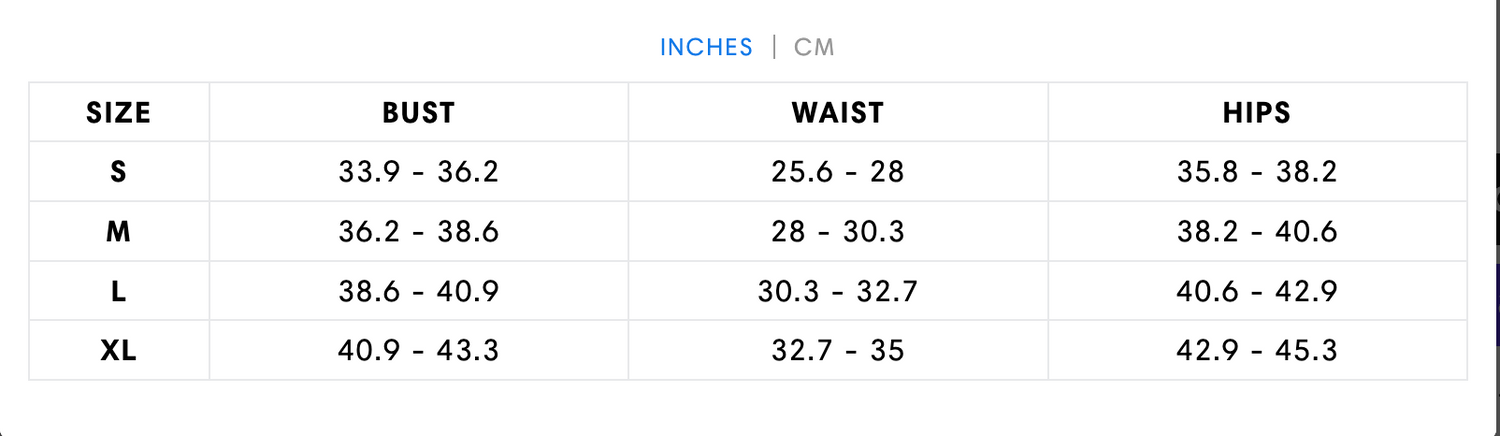
Task: Click hips value 35.8 - 38.2
Action: pos(1257,172)
